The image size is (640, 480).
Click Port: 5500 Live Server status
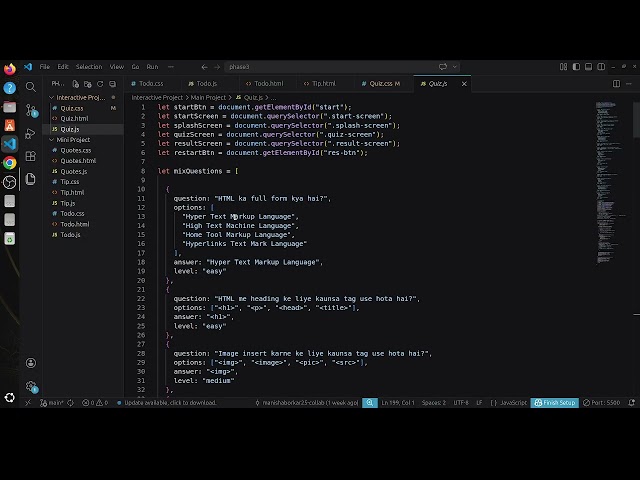pos(602,402)
